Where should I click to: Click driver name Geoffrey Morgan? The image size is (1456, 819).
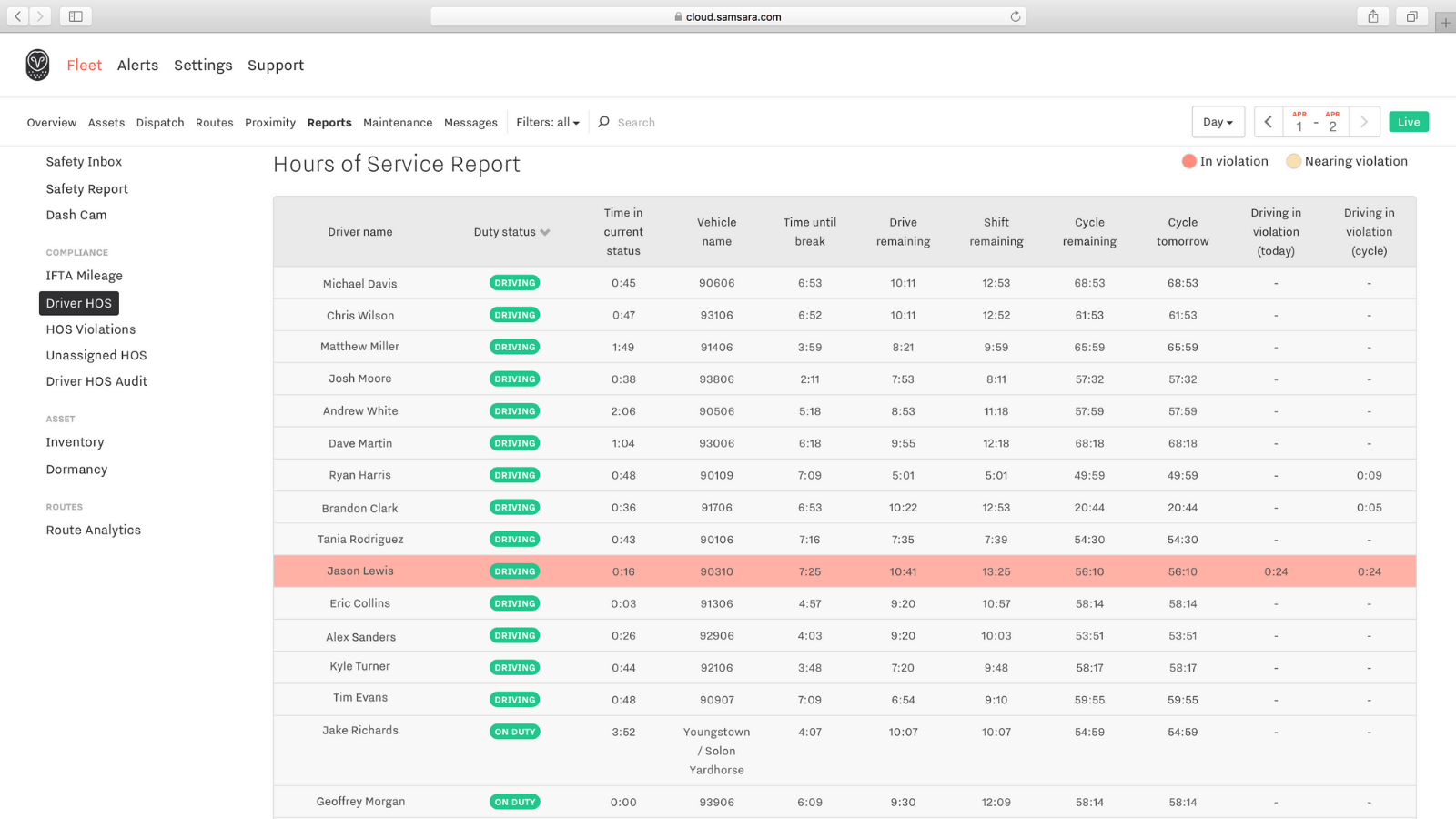coord(360,802)
